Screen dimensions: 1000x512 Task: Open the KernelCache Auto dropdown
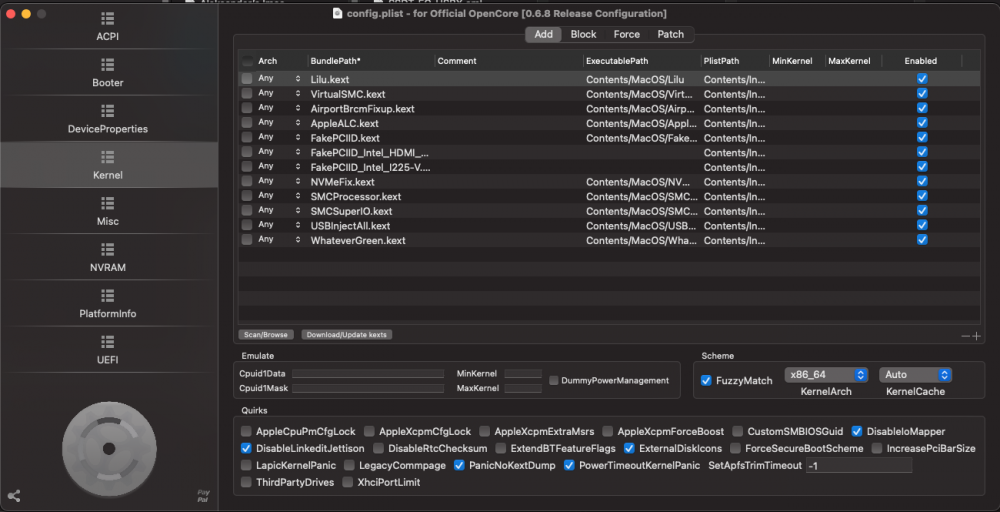(x=915, y=375)
